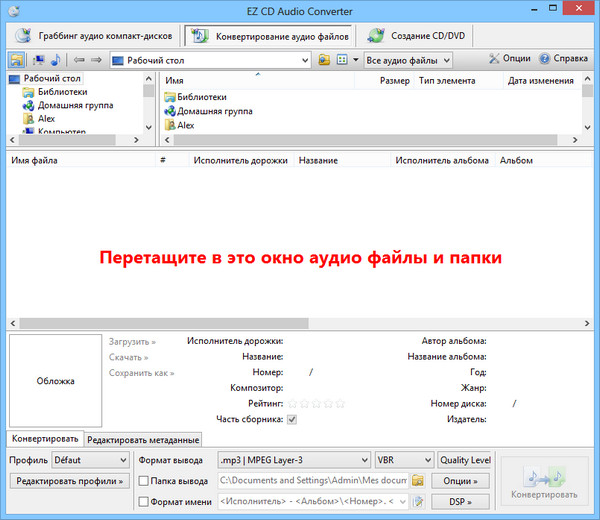Click Alex in the file list
Viewport: 600px width, 520px height.
tap(179, 125)
